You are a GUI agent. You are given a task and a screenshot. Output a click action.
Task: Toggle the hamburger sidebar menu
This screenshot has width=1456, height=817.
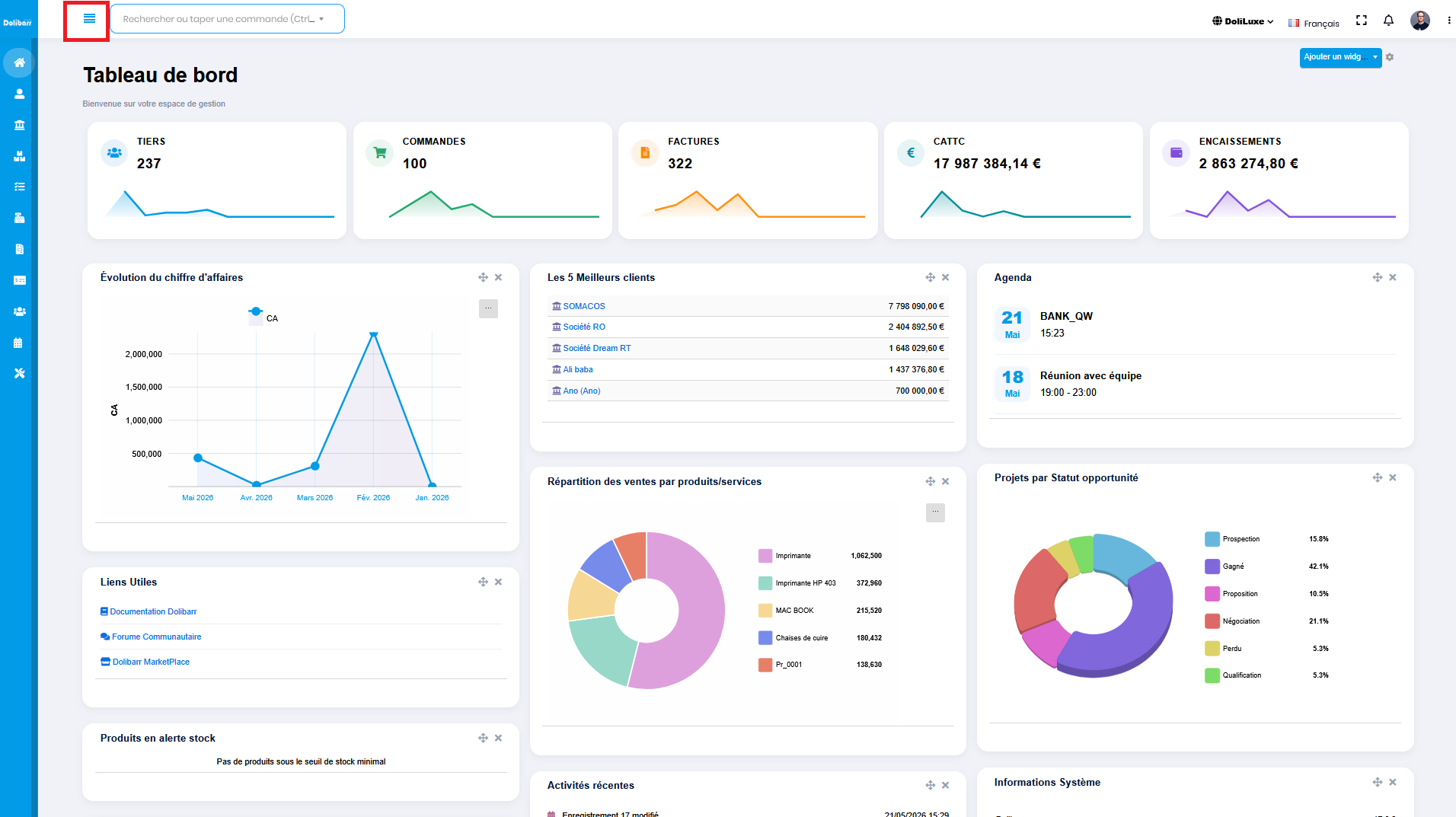[89, 18]
